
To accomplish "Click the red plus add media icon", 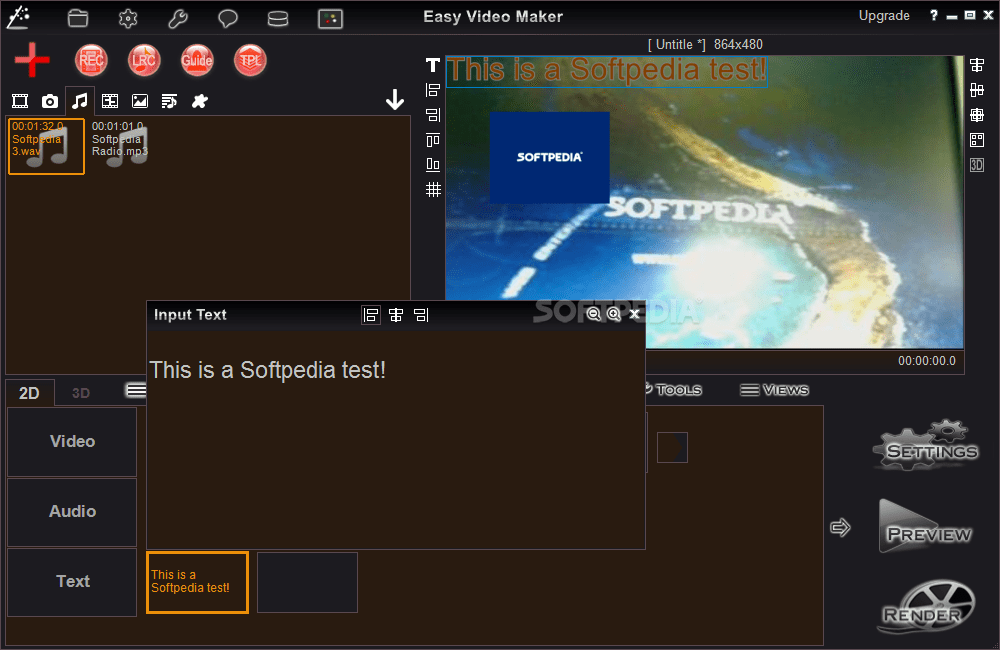I will 31,60.
